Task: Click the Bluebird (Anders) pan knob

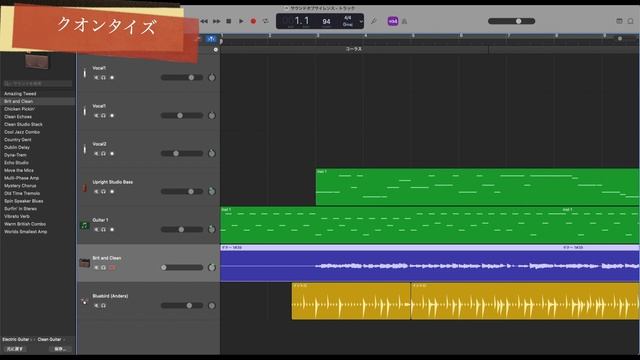Action: click(211, 305)
